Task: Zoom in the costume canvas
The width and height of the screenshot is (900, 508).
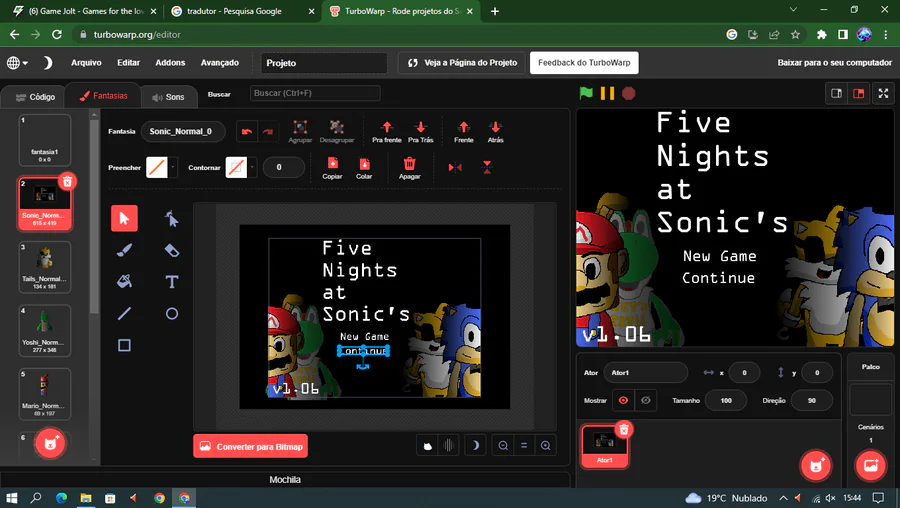Action: click(545, 445)
